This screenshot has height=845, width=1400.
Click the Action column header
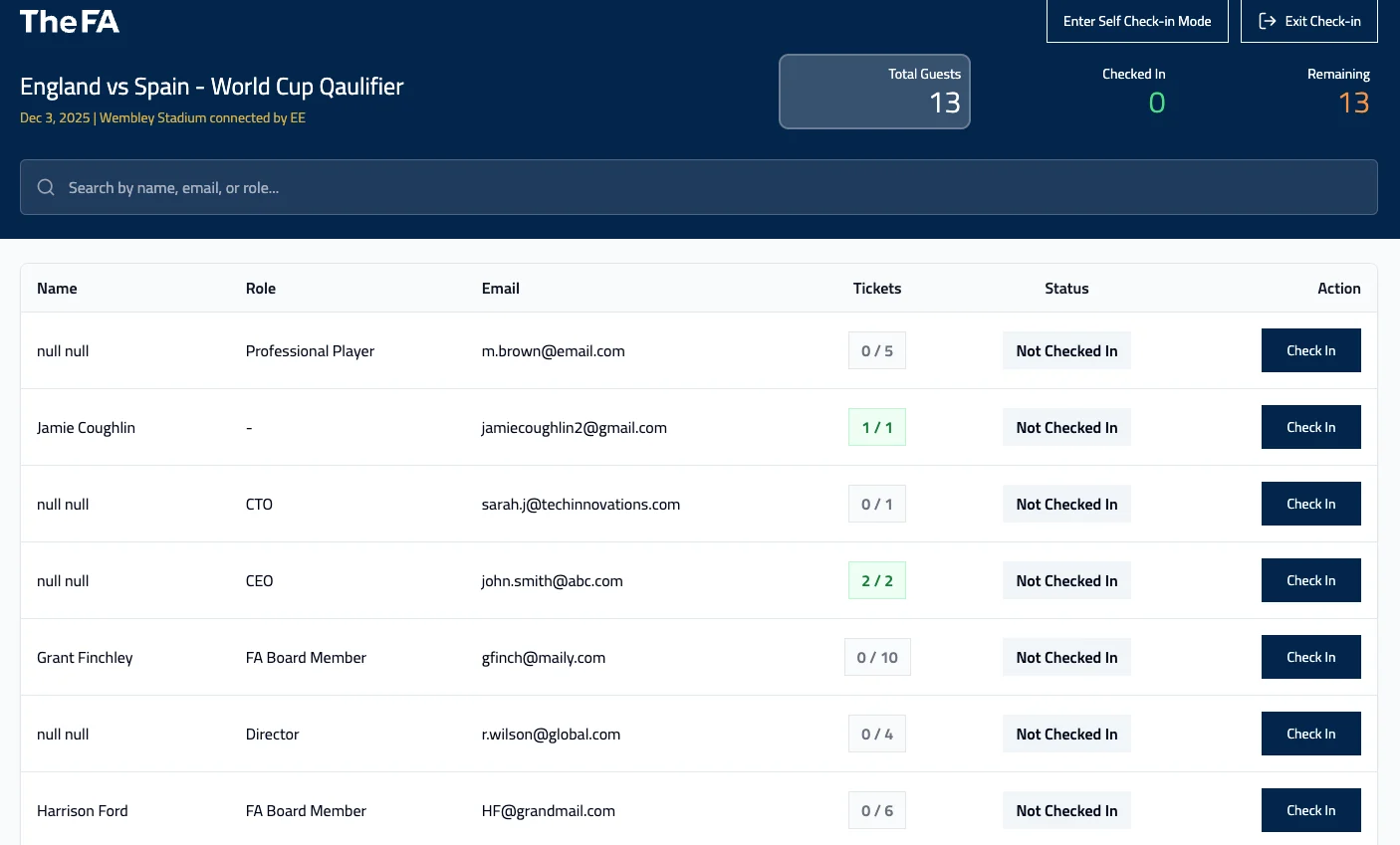coord(1339,289)
